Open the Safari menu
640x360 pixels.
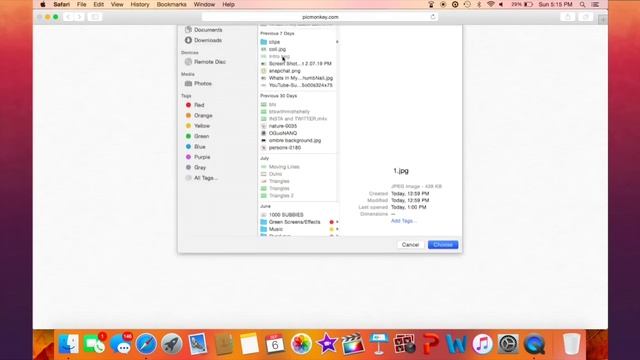[x=62, y=4]
